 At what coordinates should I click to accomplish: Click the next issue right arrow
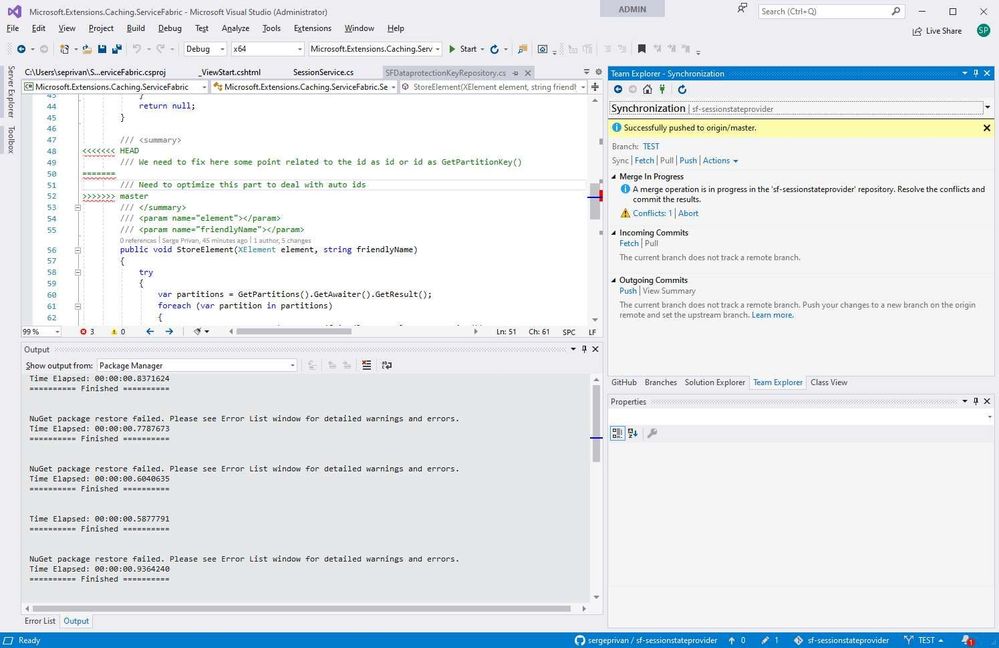pos(169,331)
